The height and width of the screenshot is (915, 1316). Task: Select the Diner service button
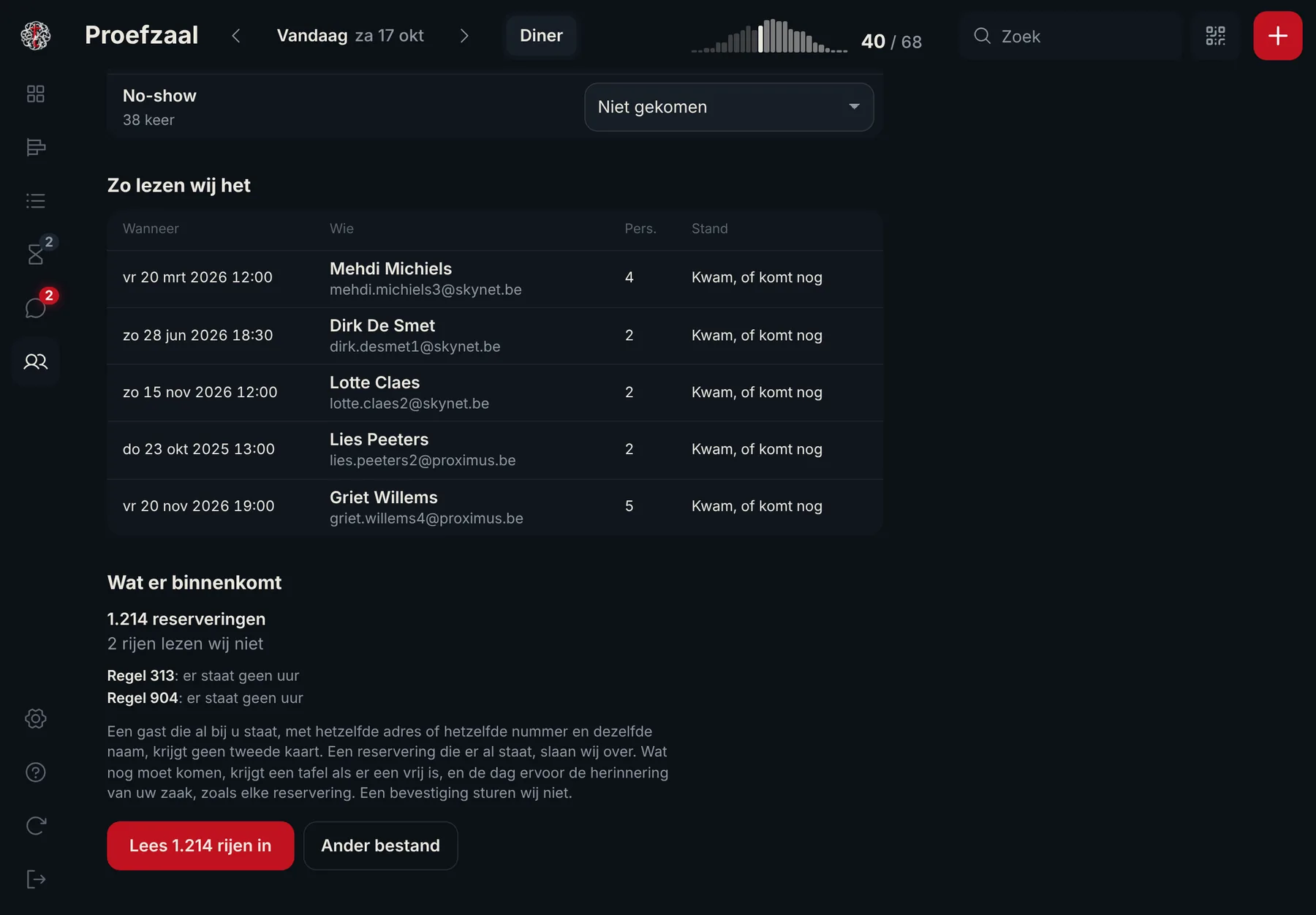click(x=541, y=36)
